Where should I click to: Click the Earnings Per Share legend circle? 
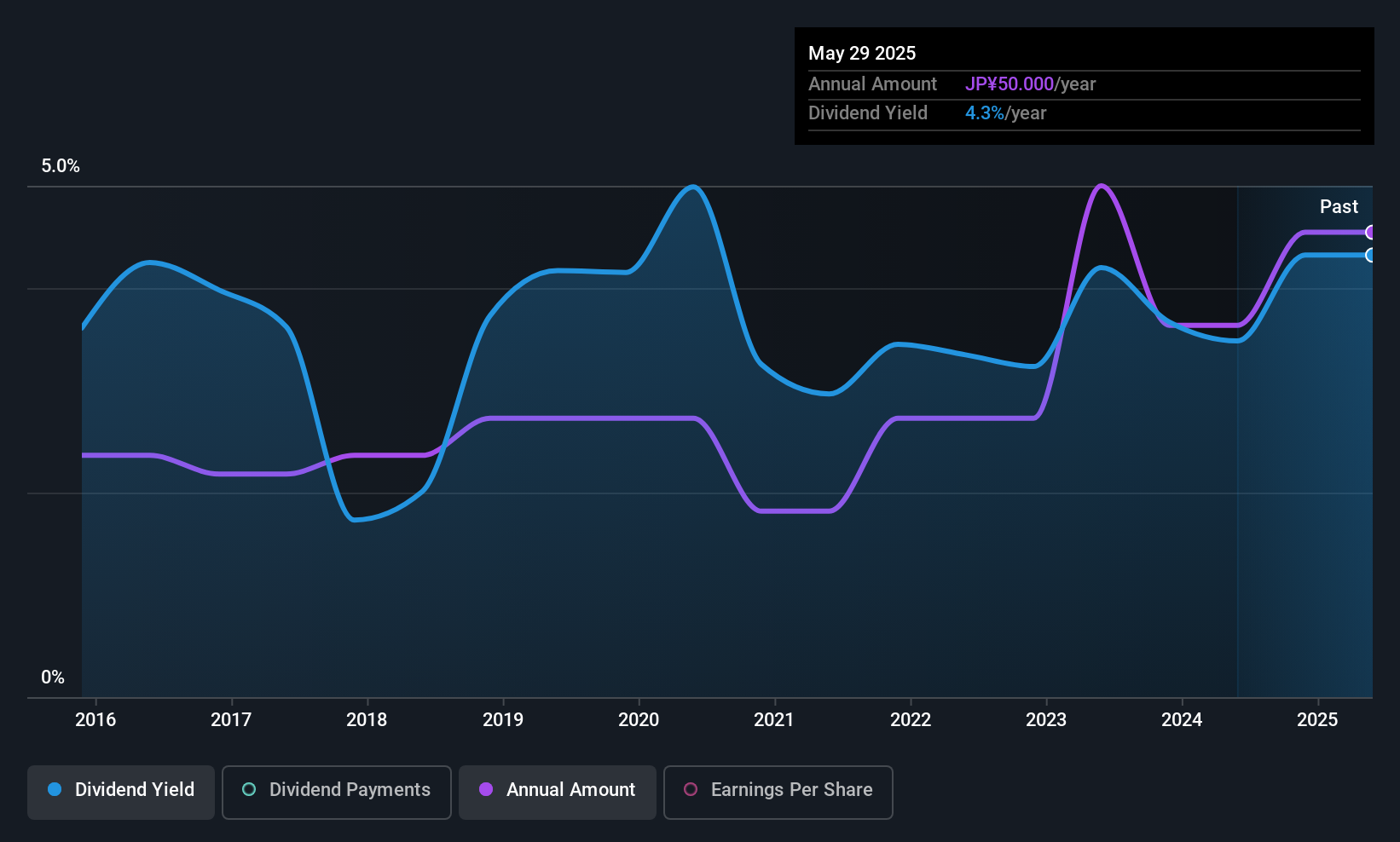[x=691, y=790]
